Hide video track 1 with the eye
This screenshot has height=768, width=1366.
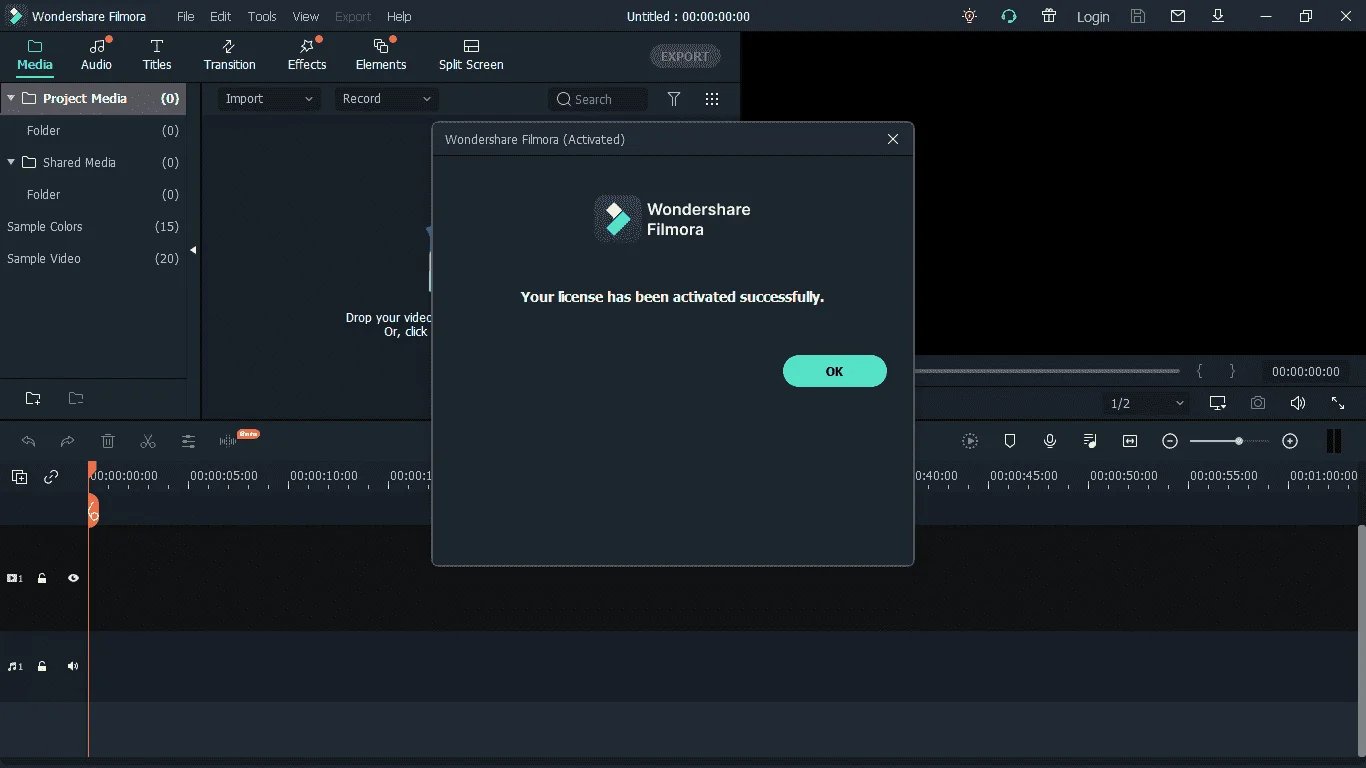(x=73, y=578)
